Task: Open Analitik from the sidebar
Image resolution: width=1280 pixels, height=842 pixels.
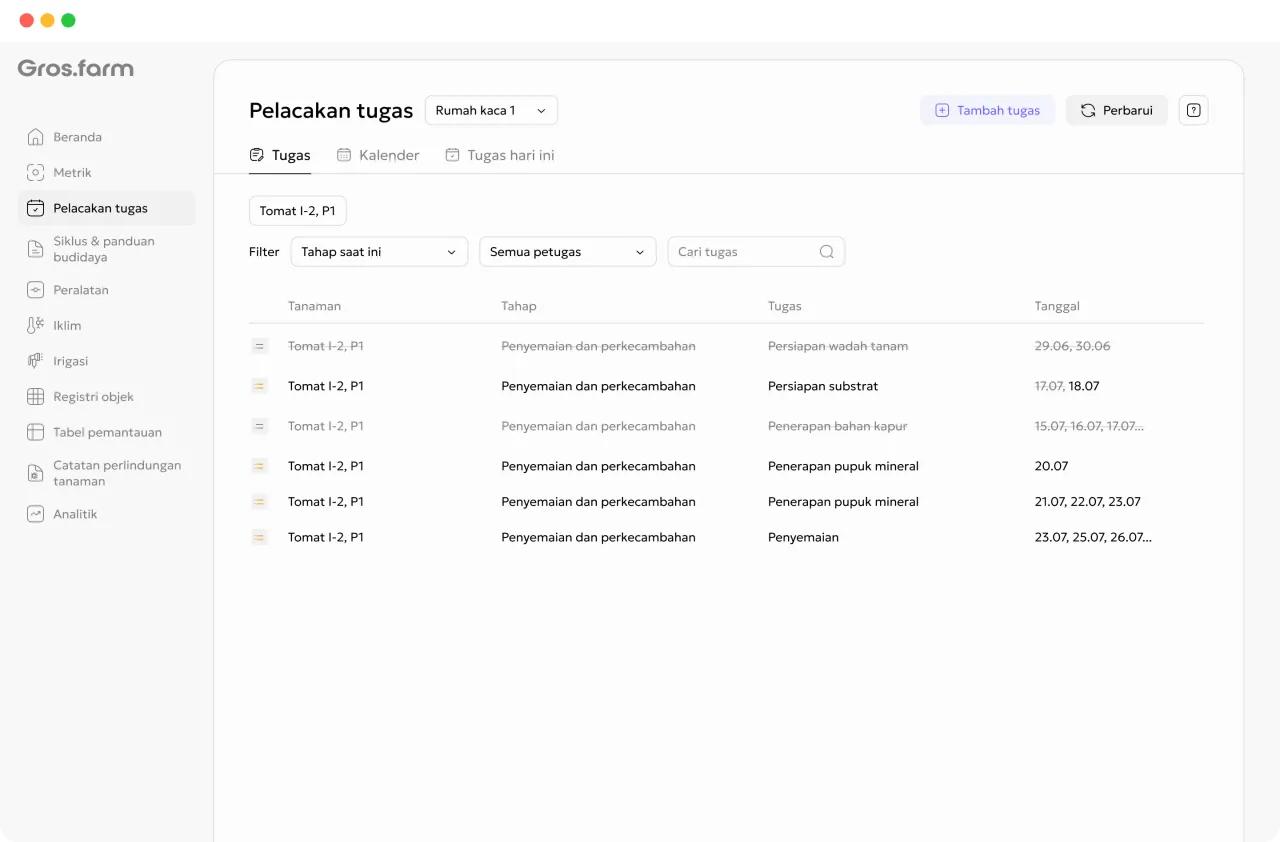Action: 107,514
